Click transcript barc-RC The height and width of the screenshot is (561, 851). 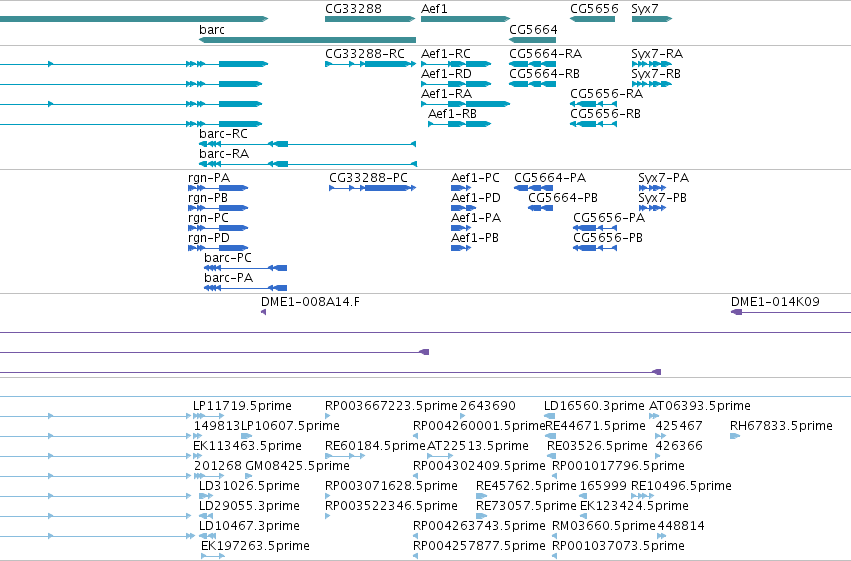tap(308, 144)
